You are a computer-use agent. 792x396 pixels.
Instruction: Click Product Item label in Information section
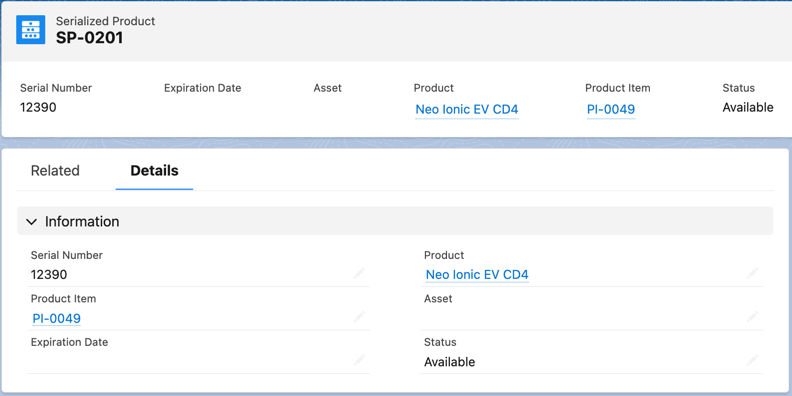pyautogui.click(x=63, y=299)
